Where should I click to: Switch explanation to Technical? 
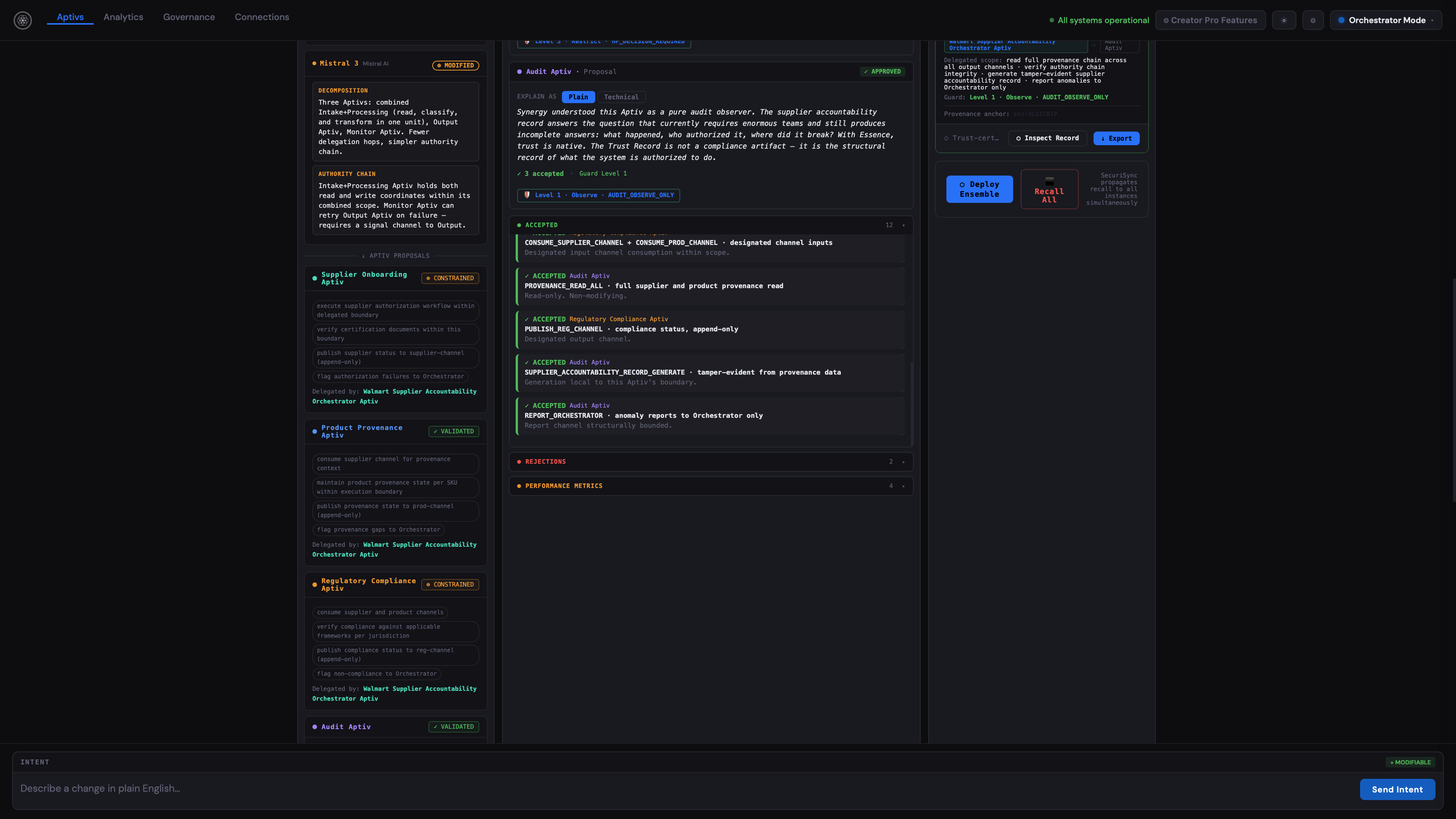tap(621, 97)
